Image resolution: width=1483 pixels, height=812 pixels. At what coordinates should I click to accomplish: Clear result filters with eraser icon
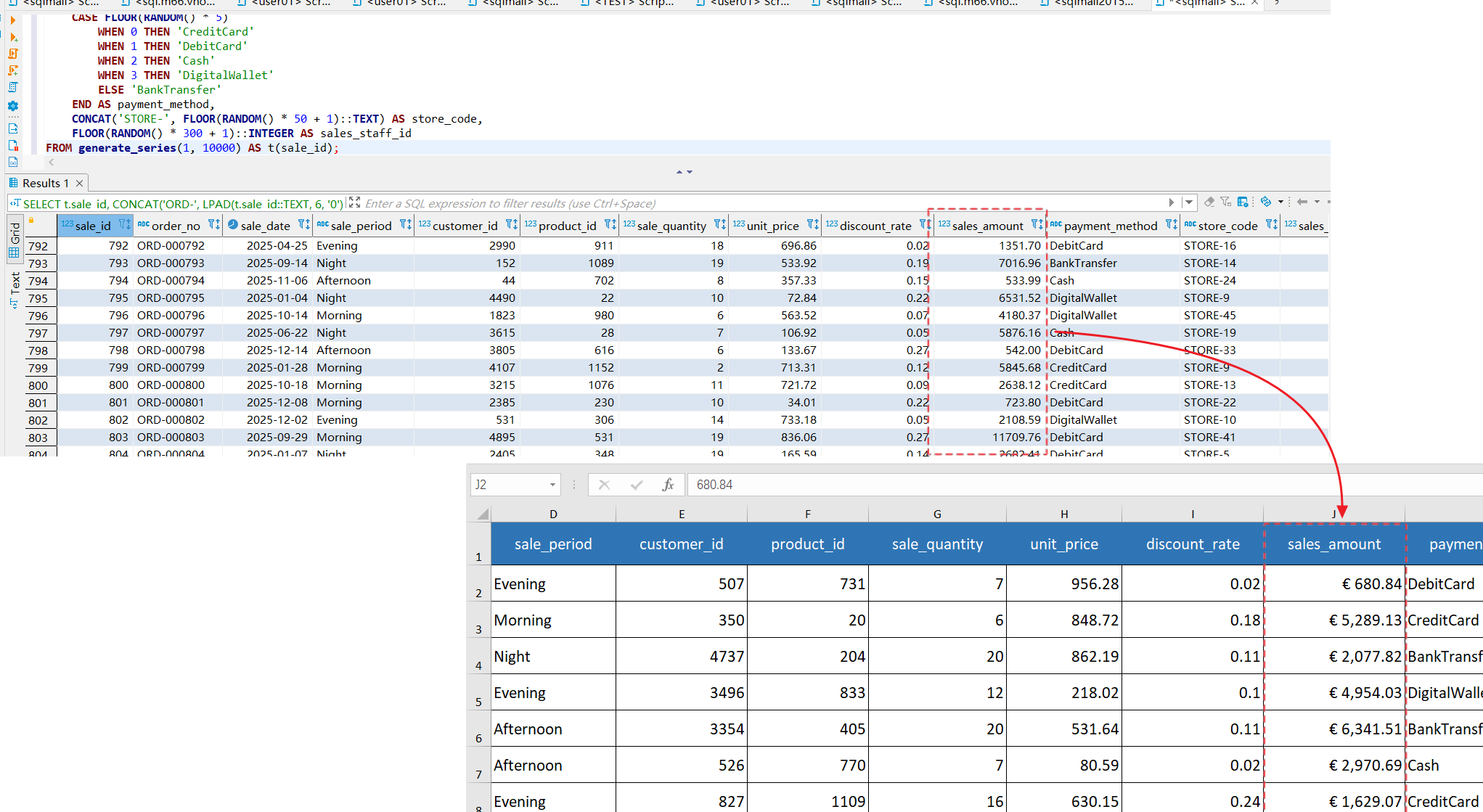click(x=1209, y=202)
